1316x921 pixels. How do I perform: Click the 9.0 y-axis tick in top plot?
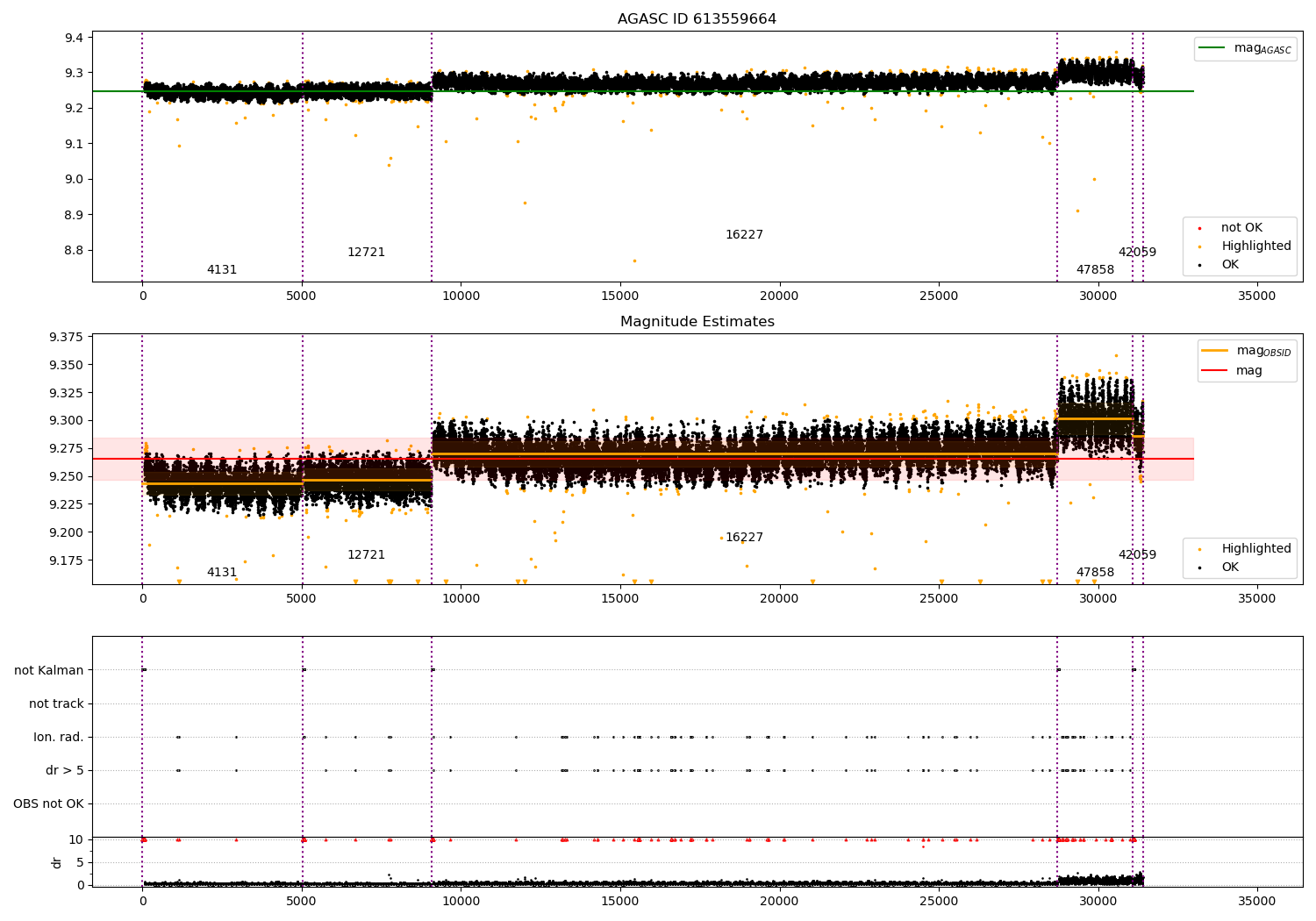click(x=74, y=179)
